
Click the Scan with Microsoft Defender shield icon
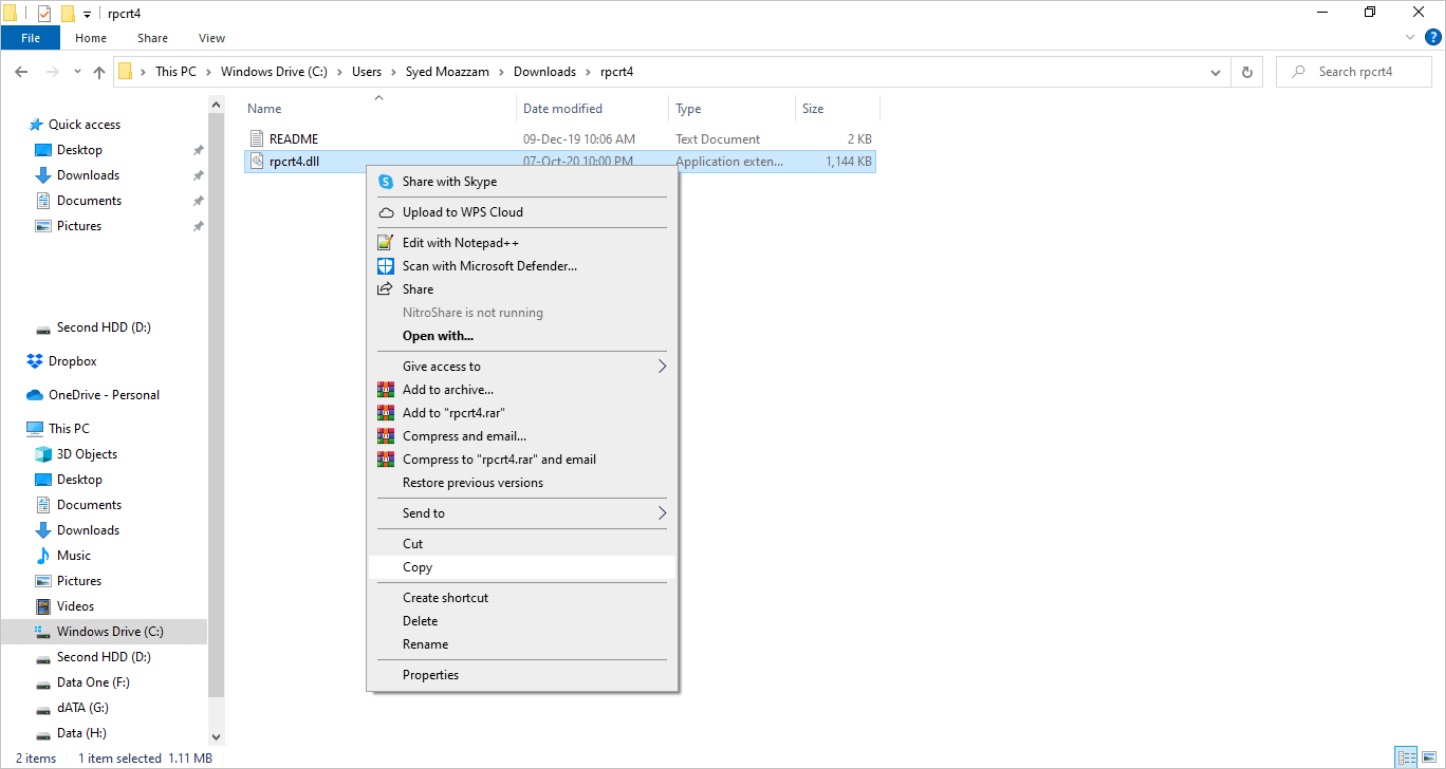coord(385,266)
